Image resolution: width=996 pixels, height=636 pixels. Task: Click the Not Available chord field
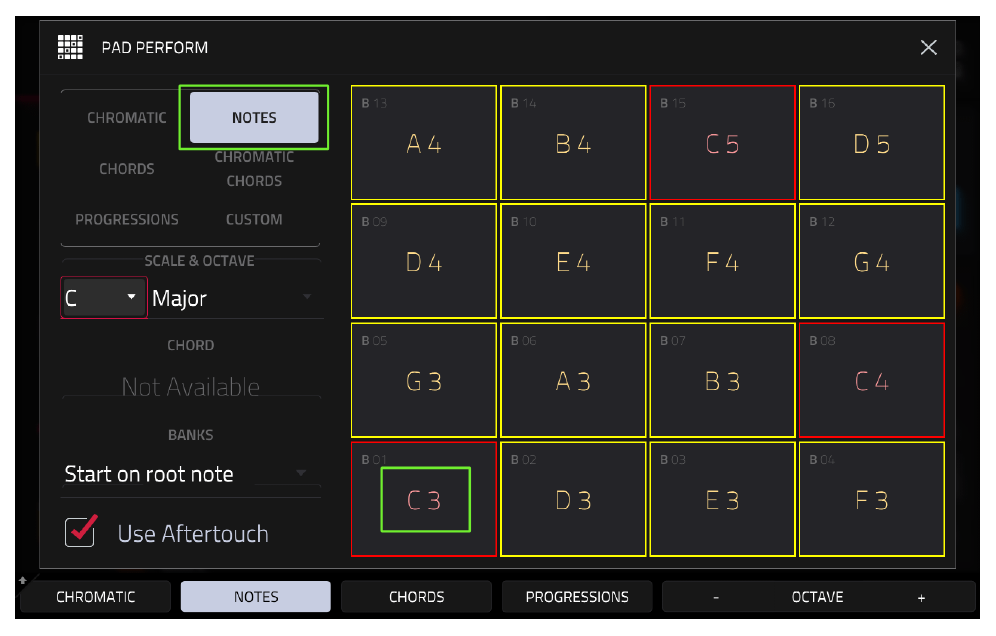click(191, 387)
